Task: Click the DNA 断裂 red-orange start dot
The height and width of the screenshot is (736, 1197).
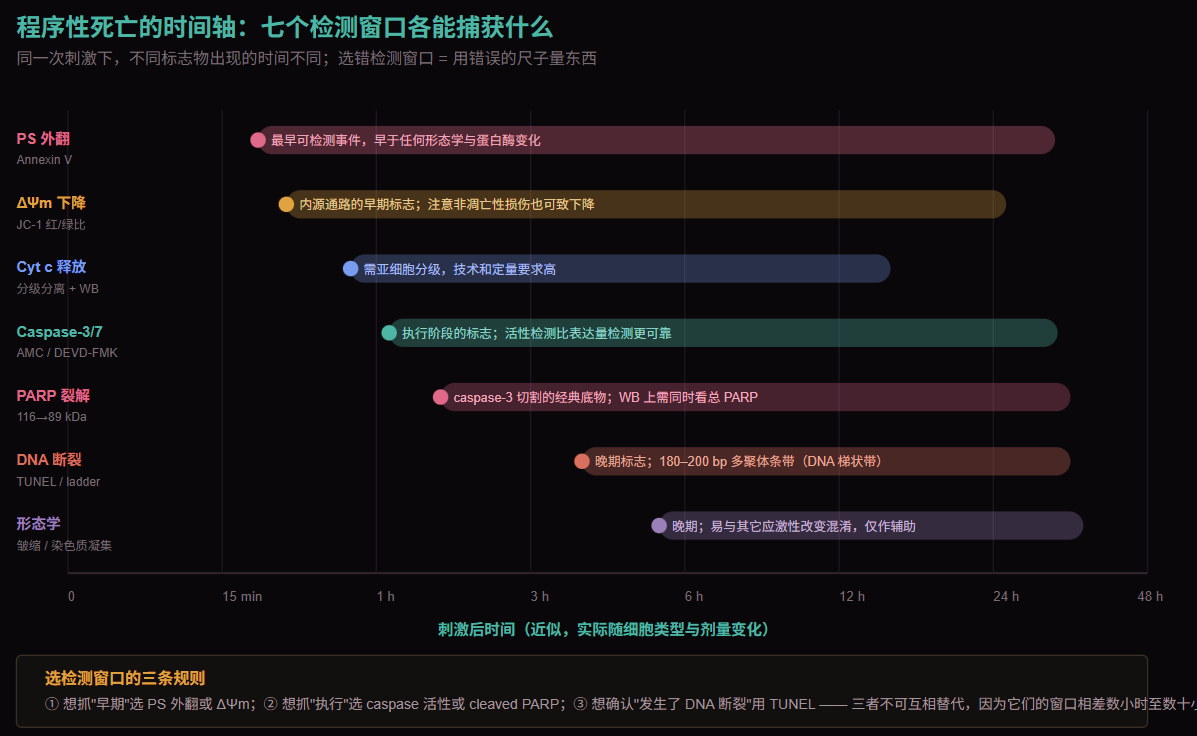Action: pos(582,461)
